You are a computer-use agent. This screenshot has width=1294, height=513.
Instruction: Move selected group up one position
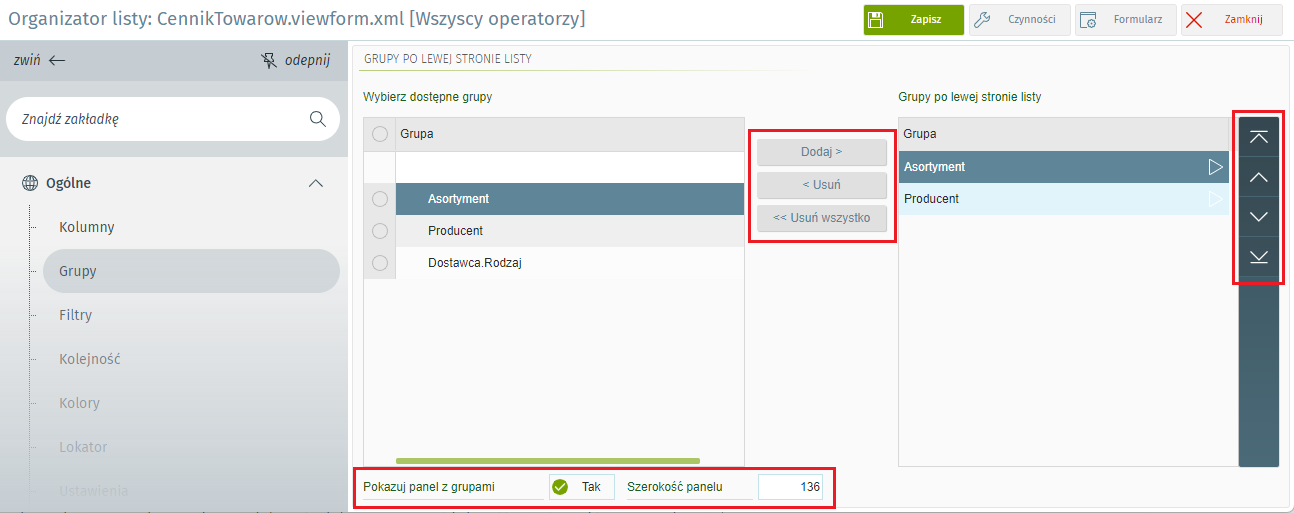point(1258,177)
